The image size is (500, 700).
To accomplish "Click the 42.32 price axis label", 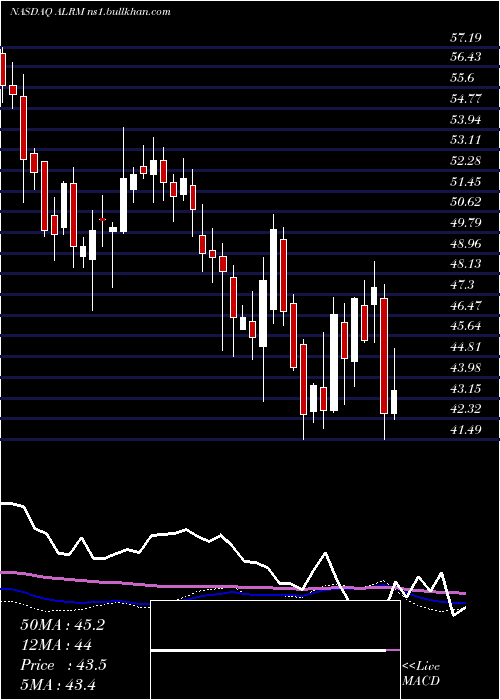I will [x=466, y=408].
